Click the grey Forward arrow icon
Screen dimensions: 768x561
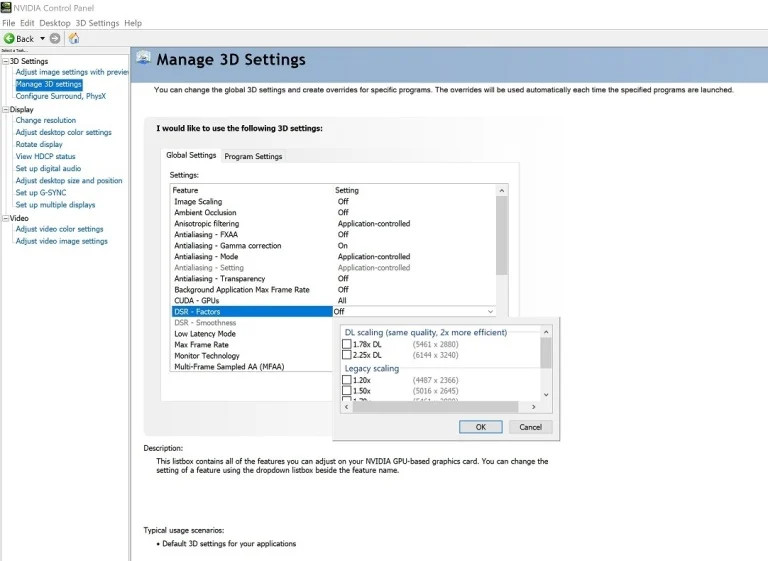click(55, 38)
